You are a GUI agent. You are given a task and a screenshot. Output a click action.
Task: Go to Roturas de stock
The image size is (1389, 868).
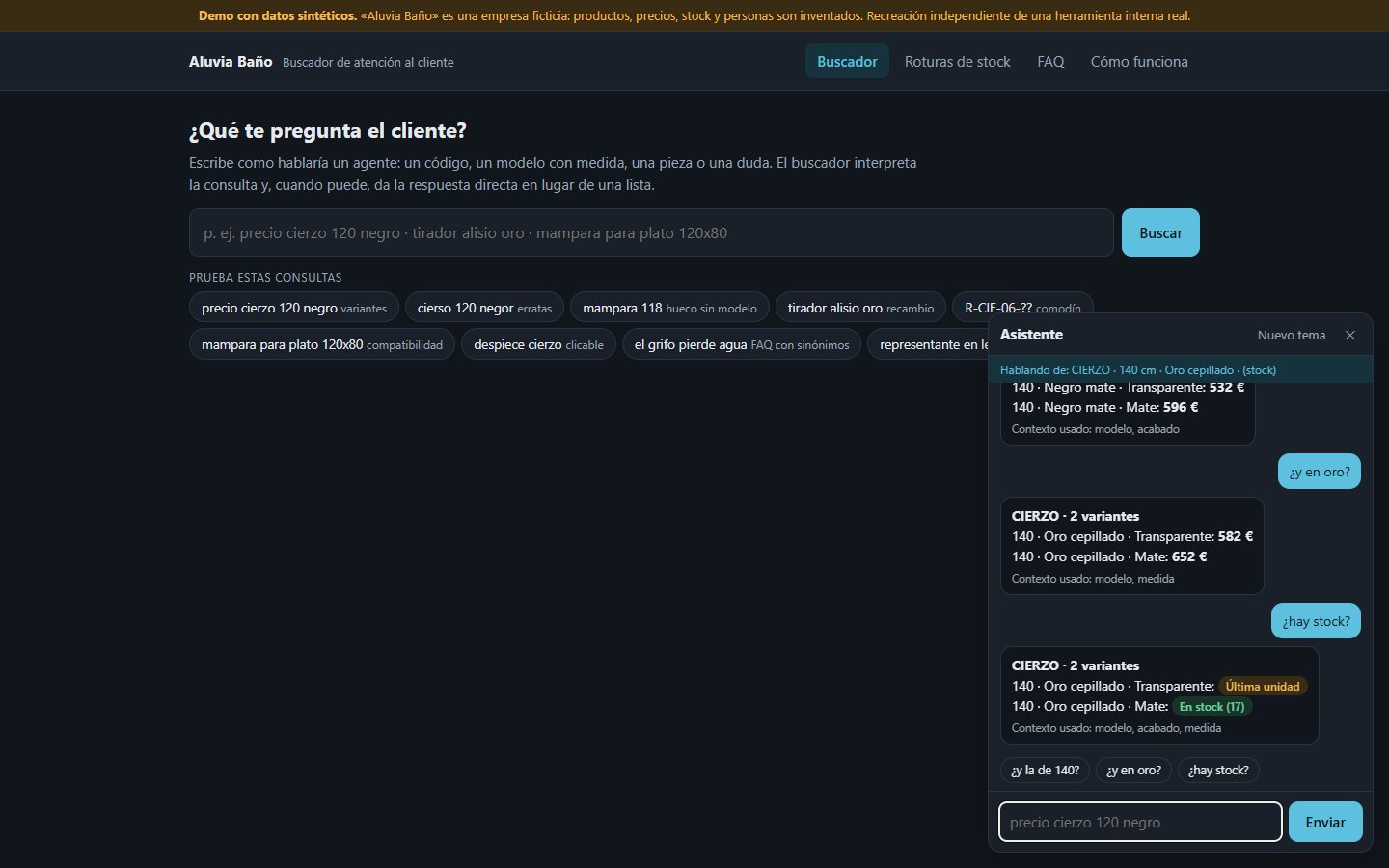click(x=957, y=61)
